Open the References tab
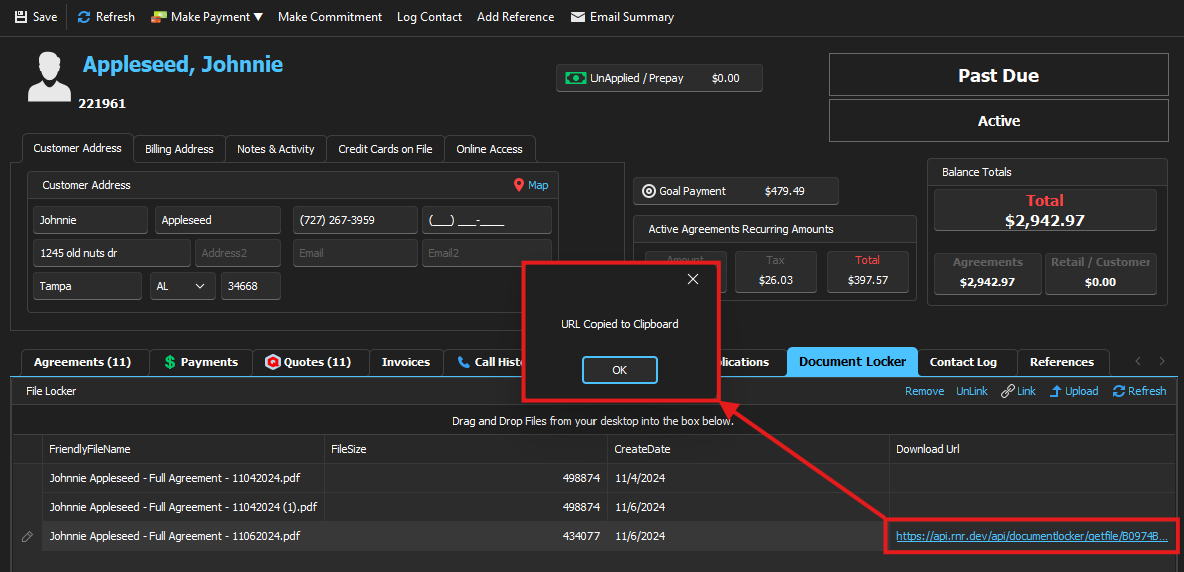1184x572 pixels. (x=1062, y=362)
